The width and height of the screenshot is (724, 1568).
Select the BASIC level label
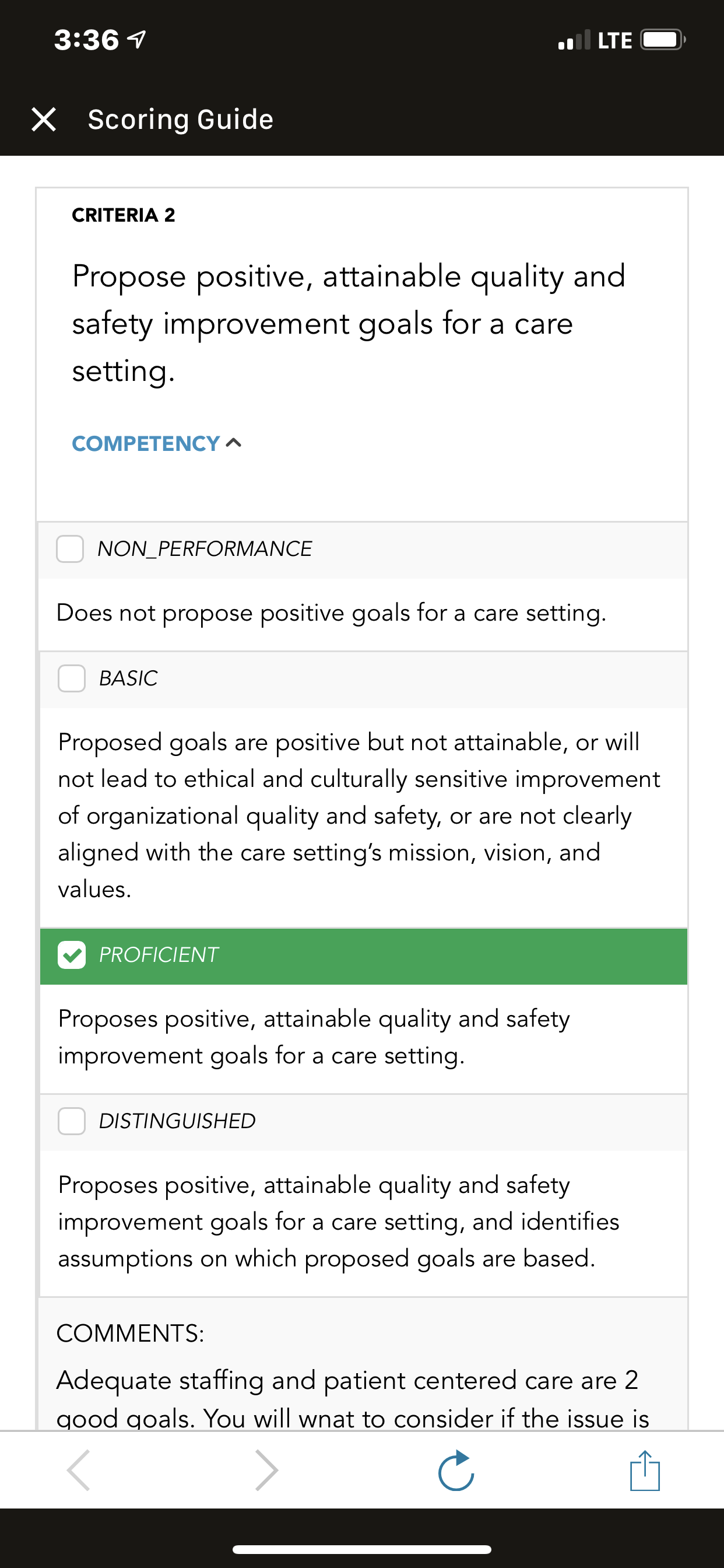(x=128, y=678)
